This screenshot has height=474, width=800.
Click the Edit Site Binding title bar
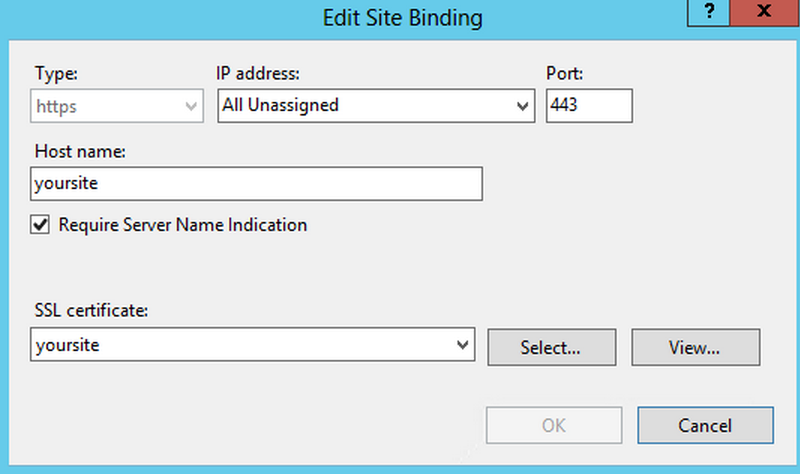(x=400, y=17)
